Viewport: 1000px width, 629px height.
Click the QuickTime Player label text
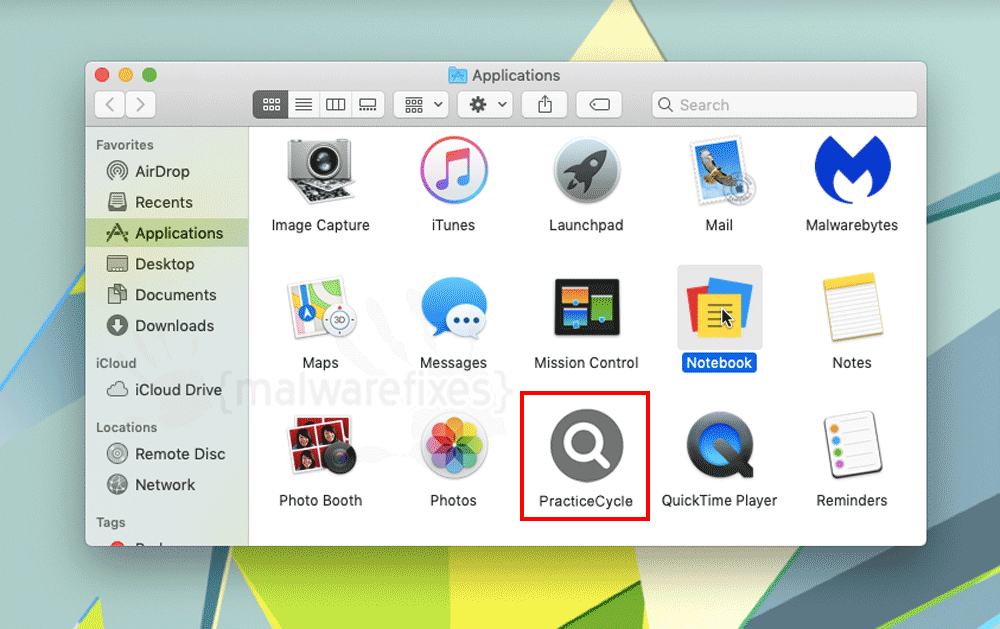(719, 501)
